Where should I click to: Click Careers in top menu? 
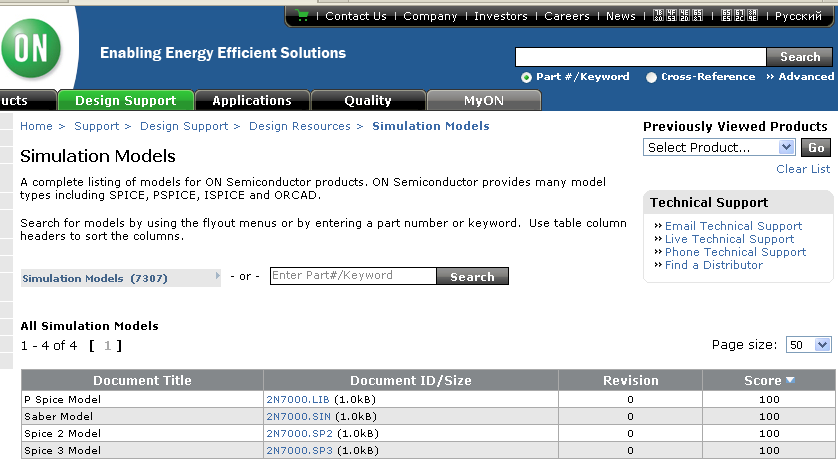[x=567, y=16]
